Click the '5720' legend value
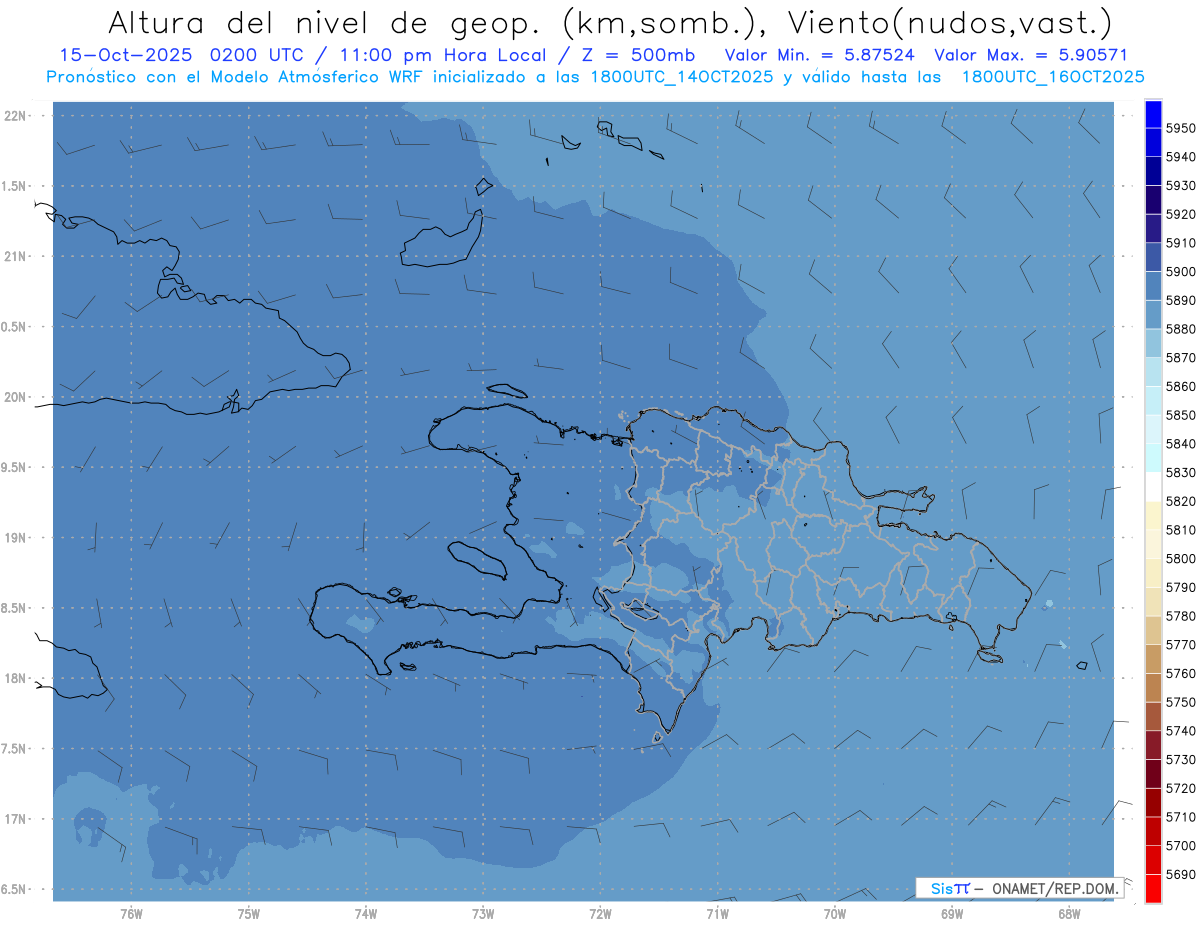Image resolution: width=1200 pixels, height=927 pixels. click(x=1181, y=788)
